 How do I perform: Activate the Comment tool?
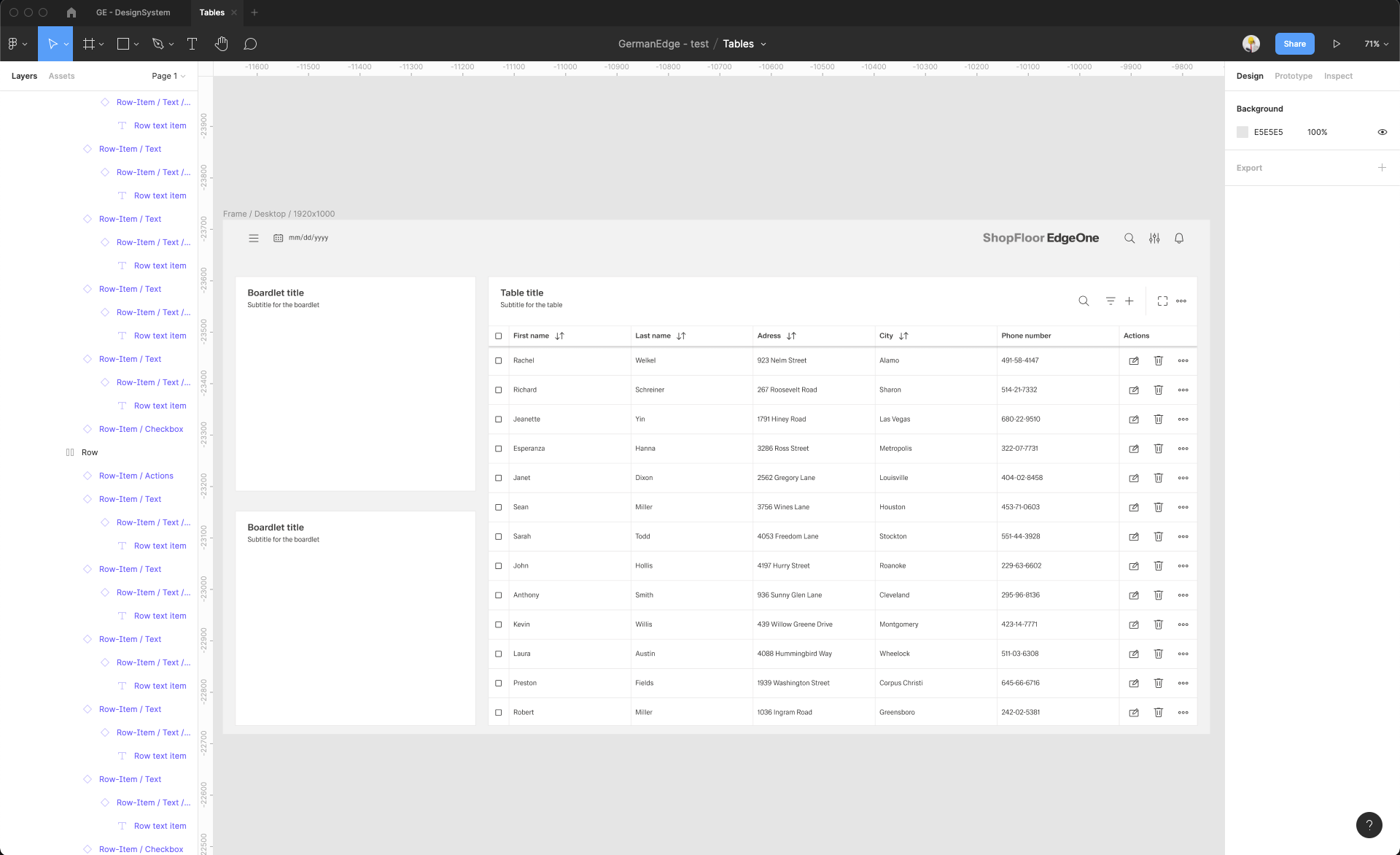(x=250, y=44)
